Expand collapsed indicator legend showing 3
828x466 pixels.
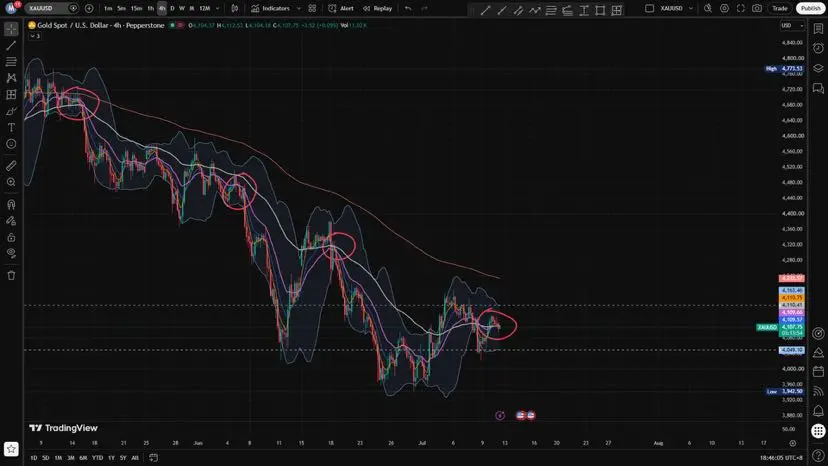click(x=35, y=36)
